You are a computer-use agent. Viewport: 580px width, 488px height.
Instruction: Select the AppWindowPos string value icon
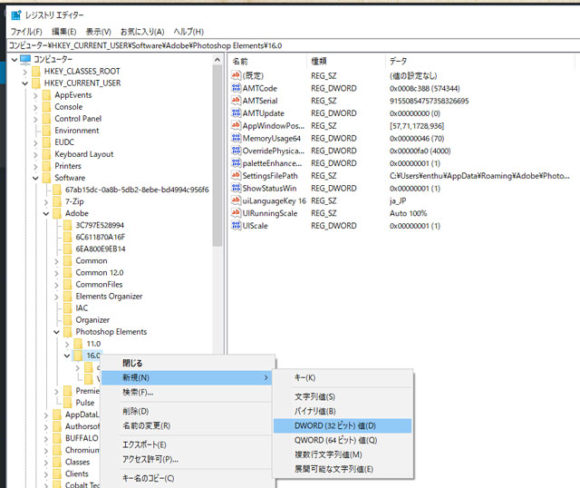click(236, 125)
